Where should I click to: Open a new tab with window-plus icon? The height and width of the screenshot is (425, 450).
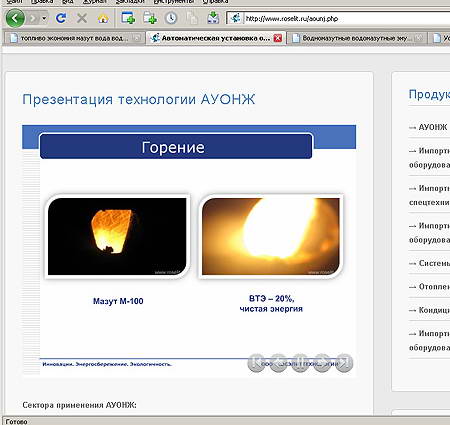coord(128,18)
